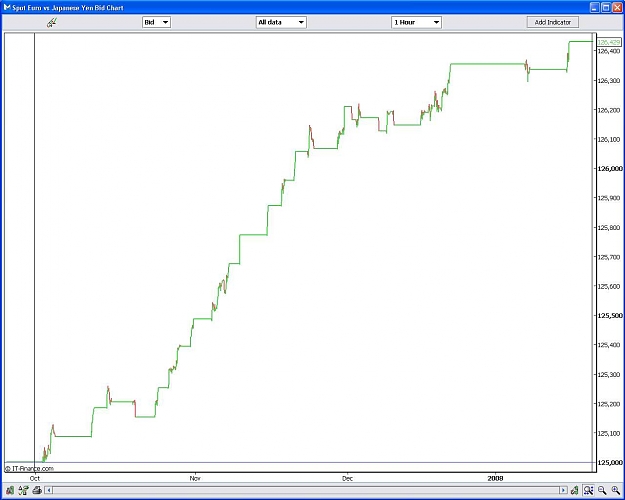625x500 pixels.
Task: Minimize the chart window
Action: pos(594,7)
